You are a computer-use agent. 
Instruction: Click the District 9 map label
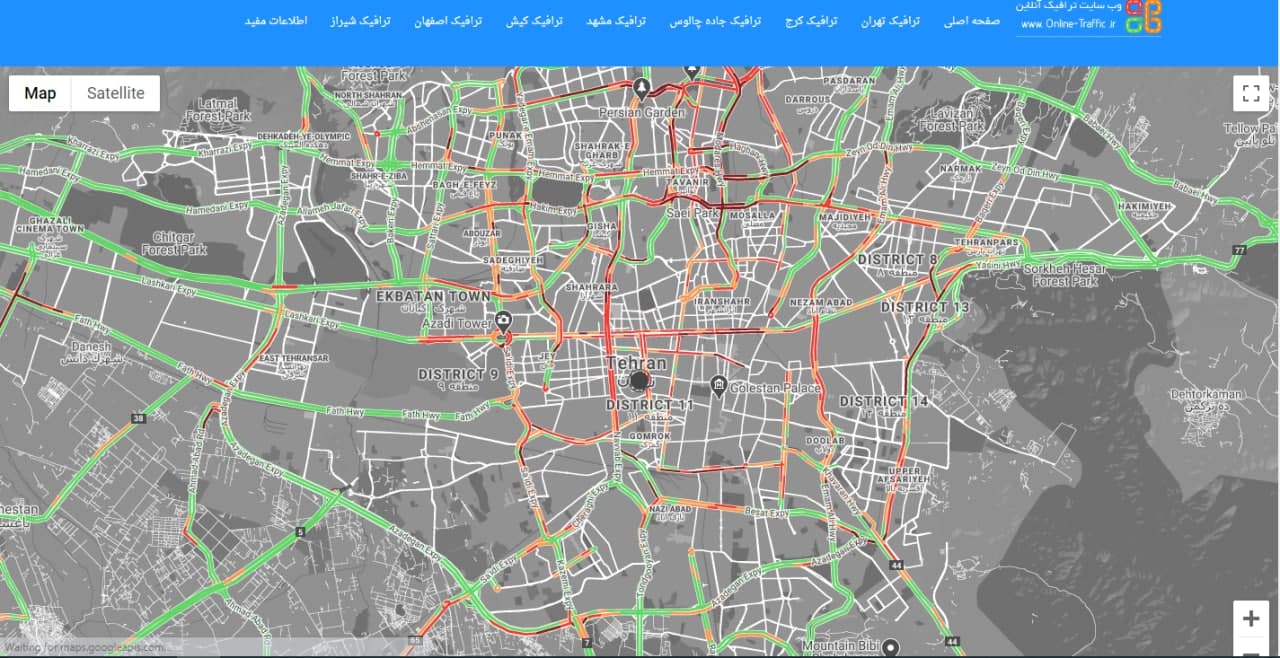(458, 374)
